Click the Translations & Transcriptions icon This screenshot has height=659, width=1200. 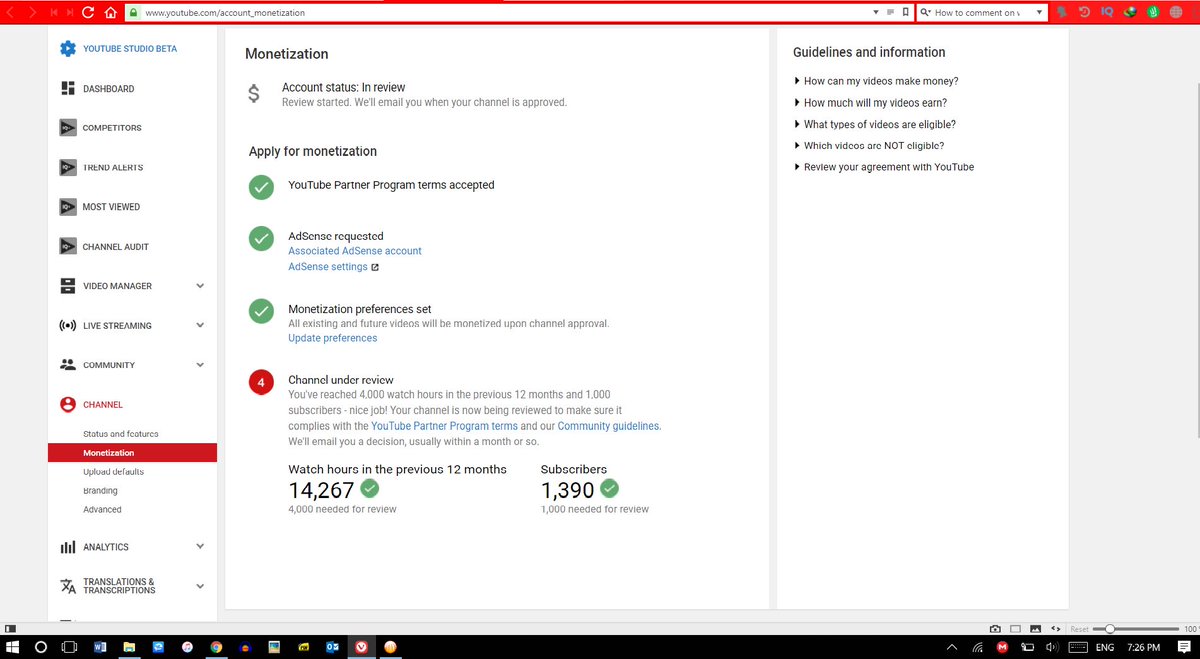tap(68, 586)
